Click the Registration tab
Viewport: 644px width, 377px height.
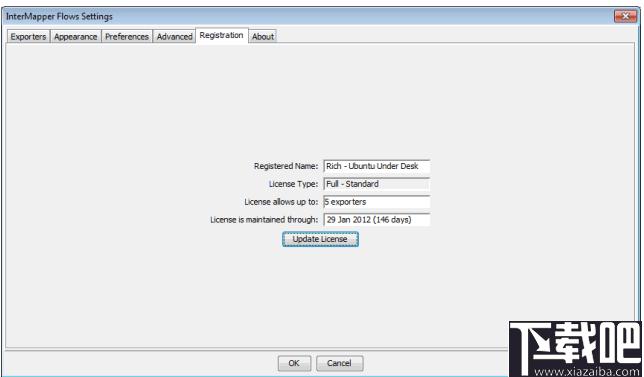[222, 35]
